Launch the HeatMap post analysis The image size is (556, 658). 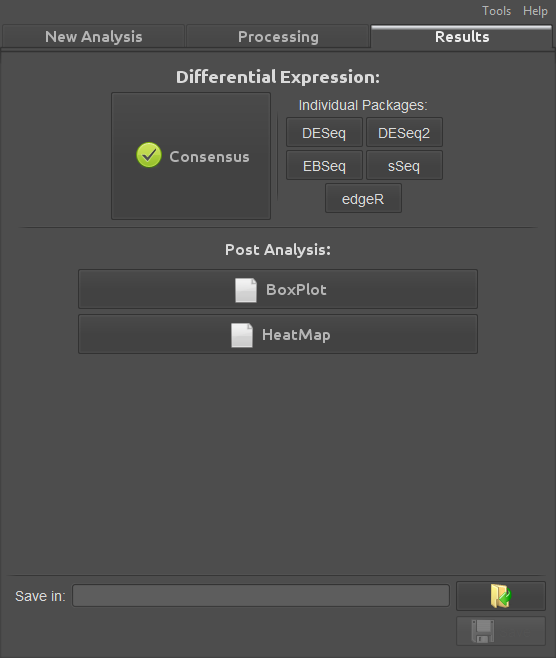pos(278,334)
